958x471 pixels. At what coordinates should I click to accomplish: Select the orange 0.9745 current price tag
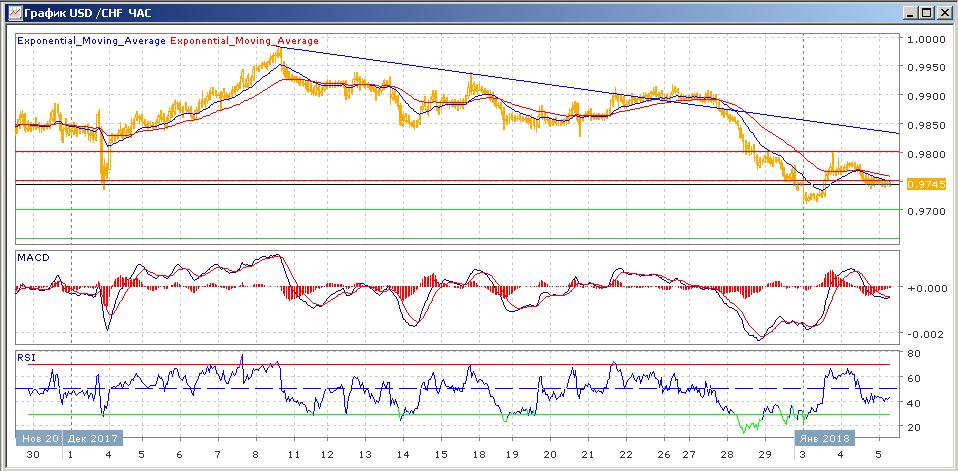click(x=923, y=184)
